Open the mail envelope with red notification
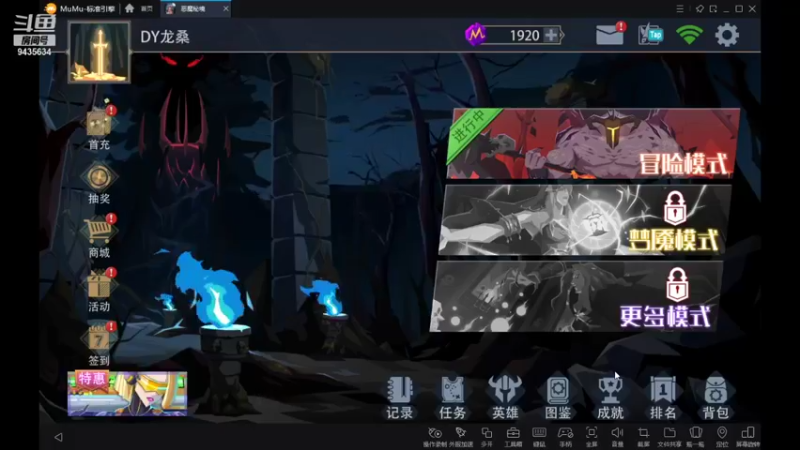800x450 pixels. coord(611,35)
